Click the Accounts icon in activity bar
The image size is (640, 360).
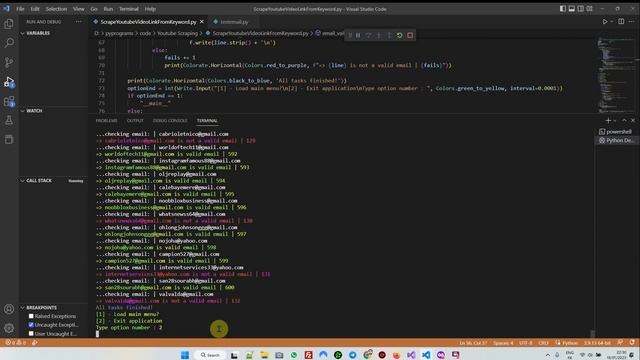[9, 309]
